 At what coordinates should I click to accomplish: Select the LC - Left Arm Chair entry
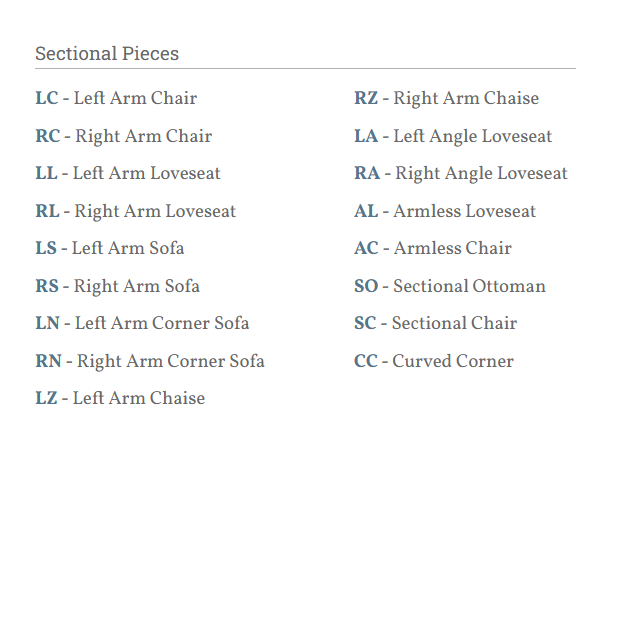pos(116,99)
